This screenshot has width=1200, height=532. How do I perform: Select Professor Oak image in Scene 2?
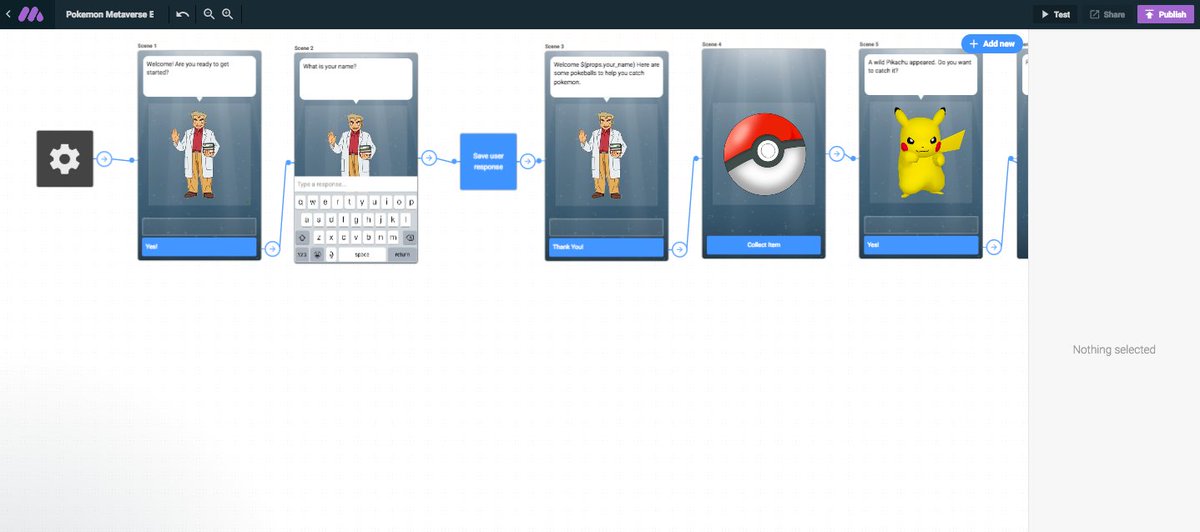pyautogui.click(x=354, y=143)
